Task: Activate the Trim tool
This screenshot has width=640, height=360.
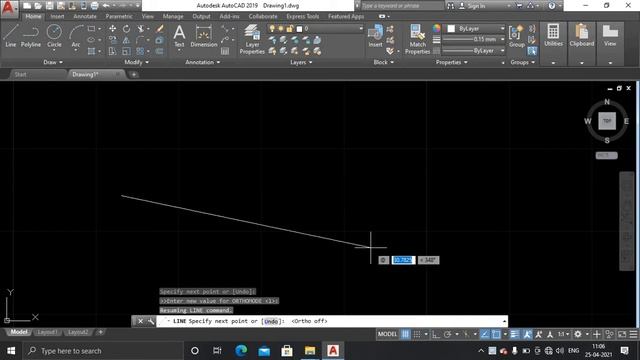Action: coord(140,29)
